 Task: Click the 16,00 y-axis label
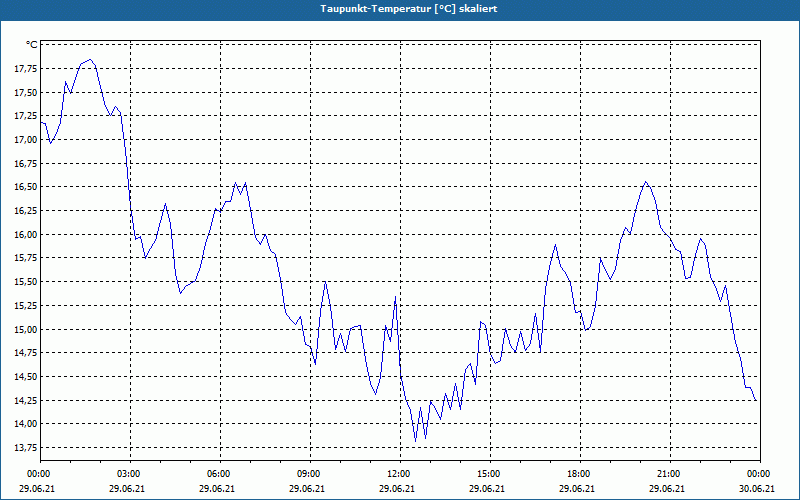(x=26, y=235)
